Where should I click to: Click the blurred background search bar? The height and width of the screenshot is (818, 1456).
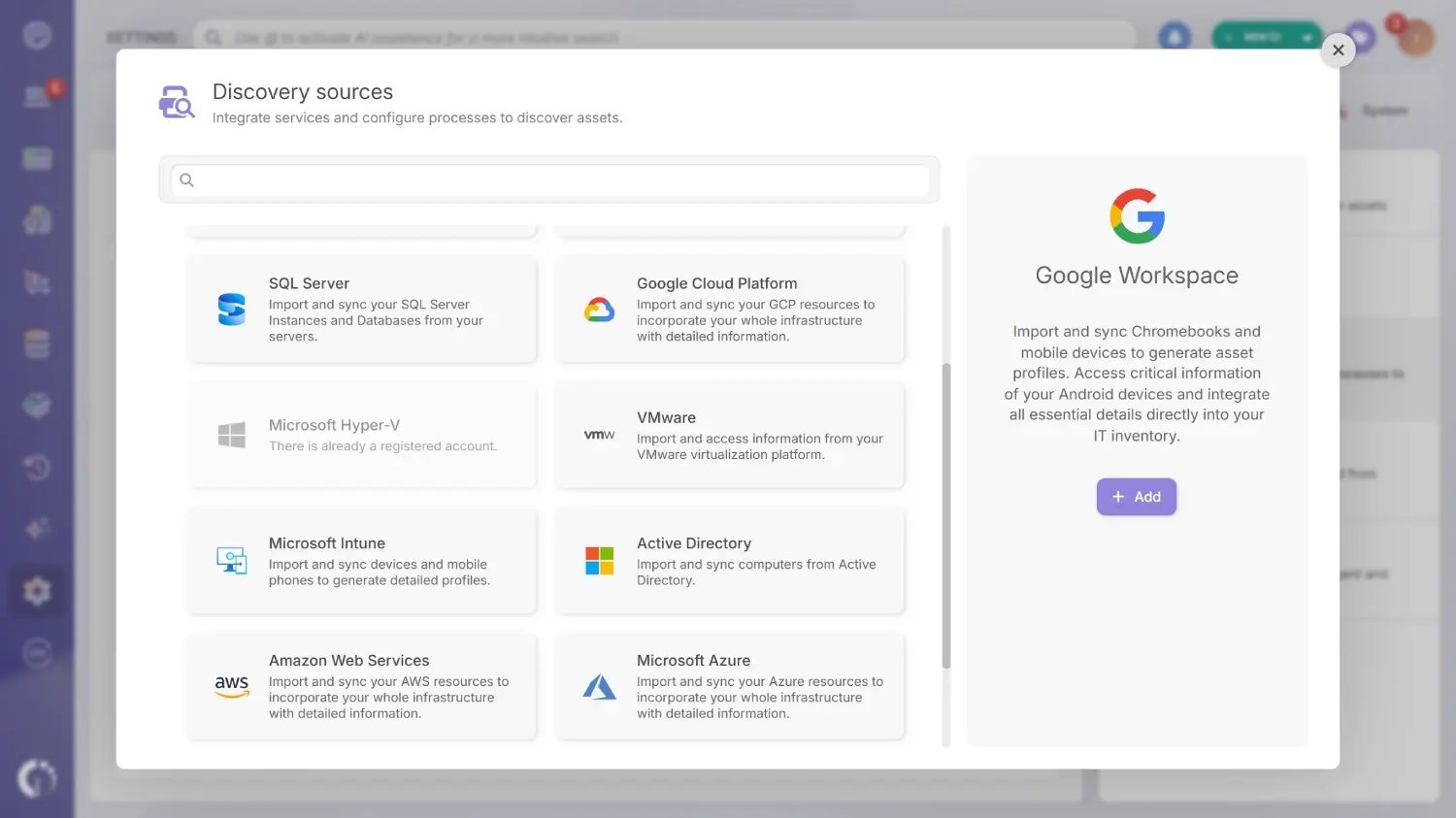pyautogui.click(x=664, y=37)
